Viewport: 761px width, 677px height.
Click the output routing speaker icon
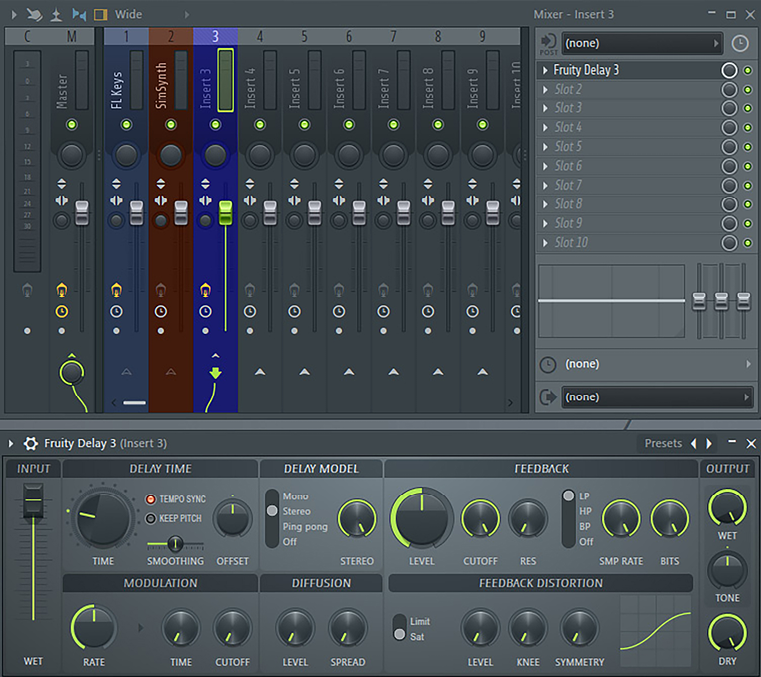tap(548, 397)
